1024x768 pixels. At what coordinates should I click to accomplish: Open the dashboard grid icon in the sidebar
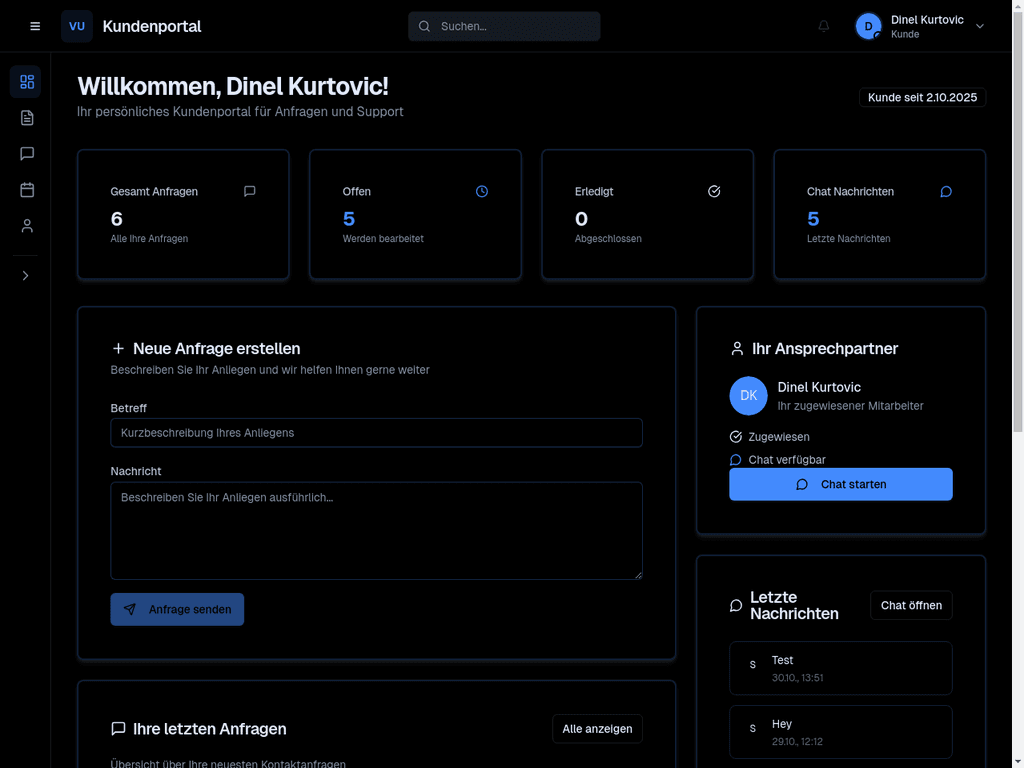[x=26, y=81]
